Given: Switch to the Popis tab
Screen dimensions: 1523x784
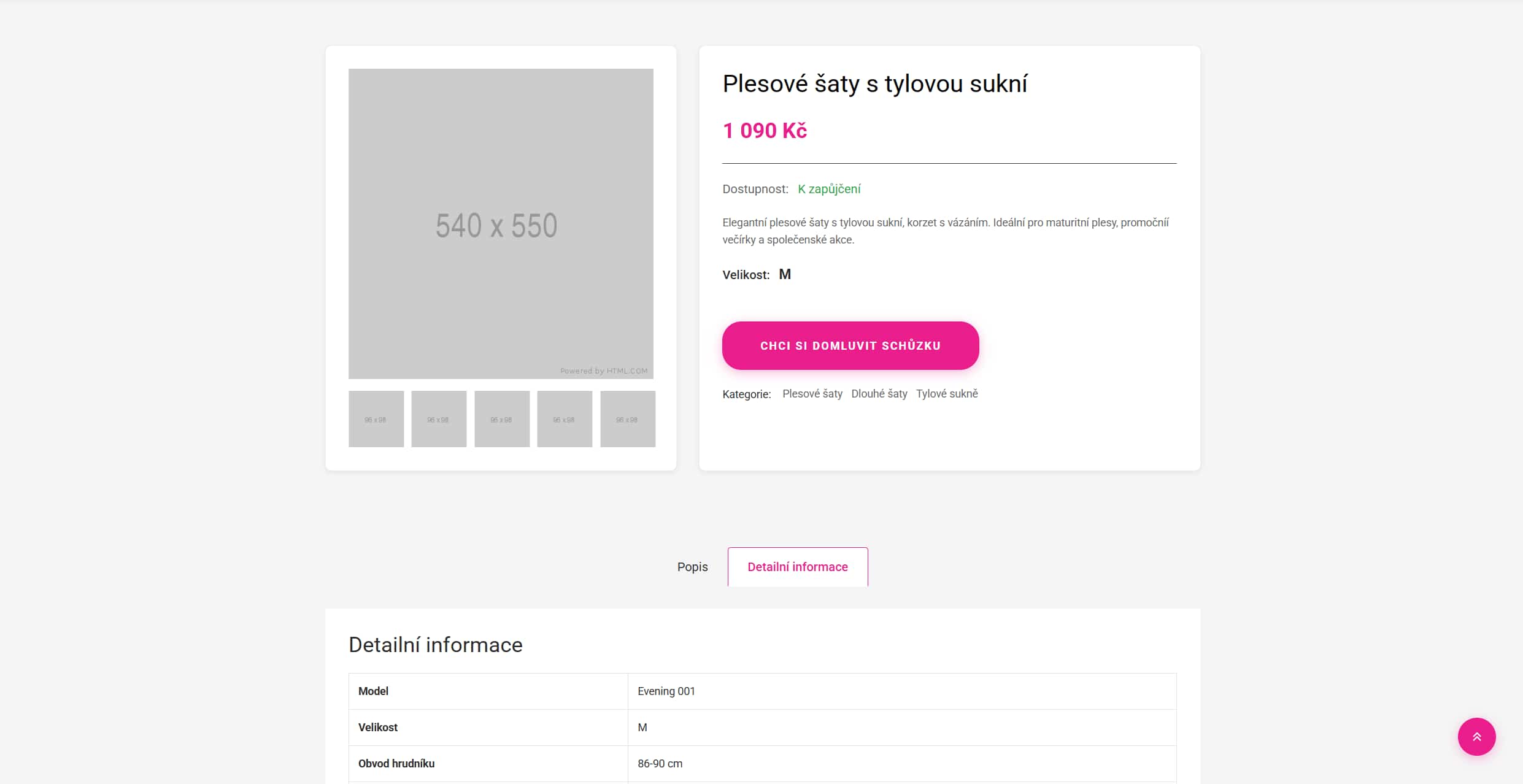Looking at the screenshot, I should pos(692,567).
